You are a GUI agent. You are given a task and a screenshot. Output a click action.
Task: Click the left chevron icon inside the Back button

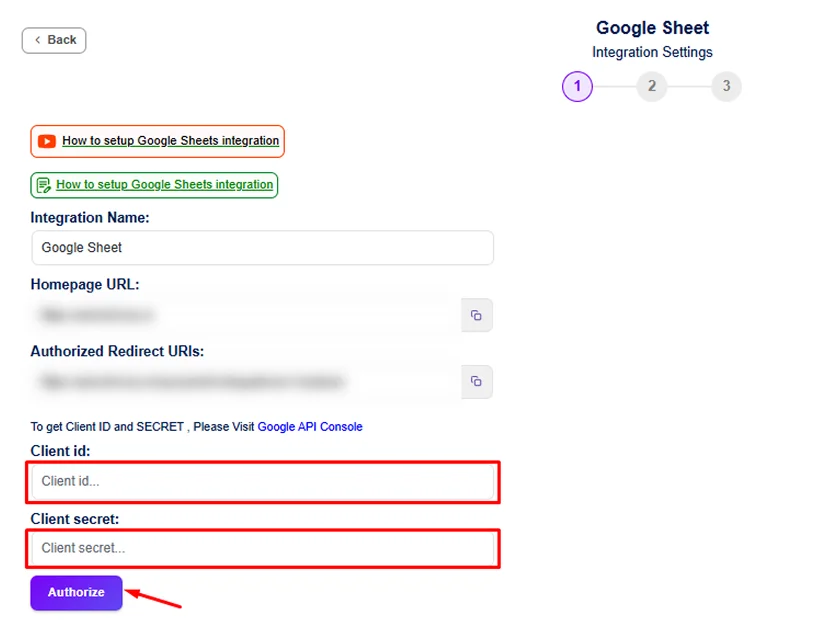pyautogui.click(x=38, y=40)
